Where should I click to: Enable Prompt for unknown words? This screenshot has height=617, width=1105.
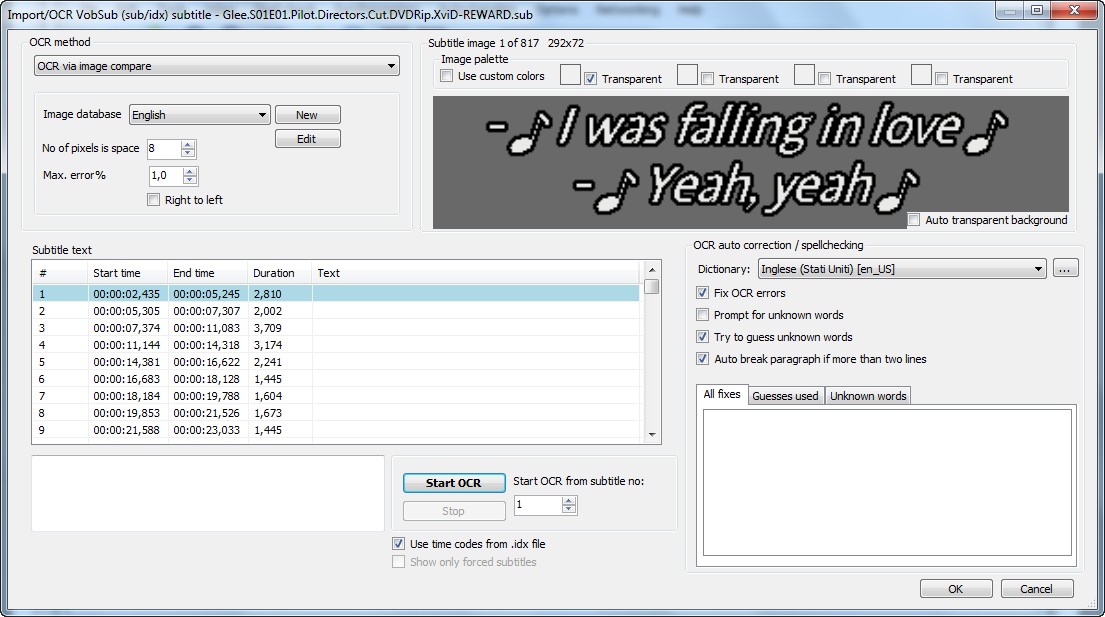coord(703,315)
